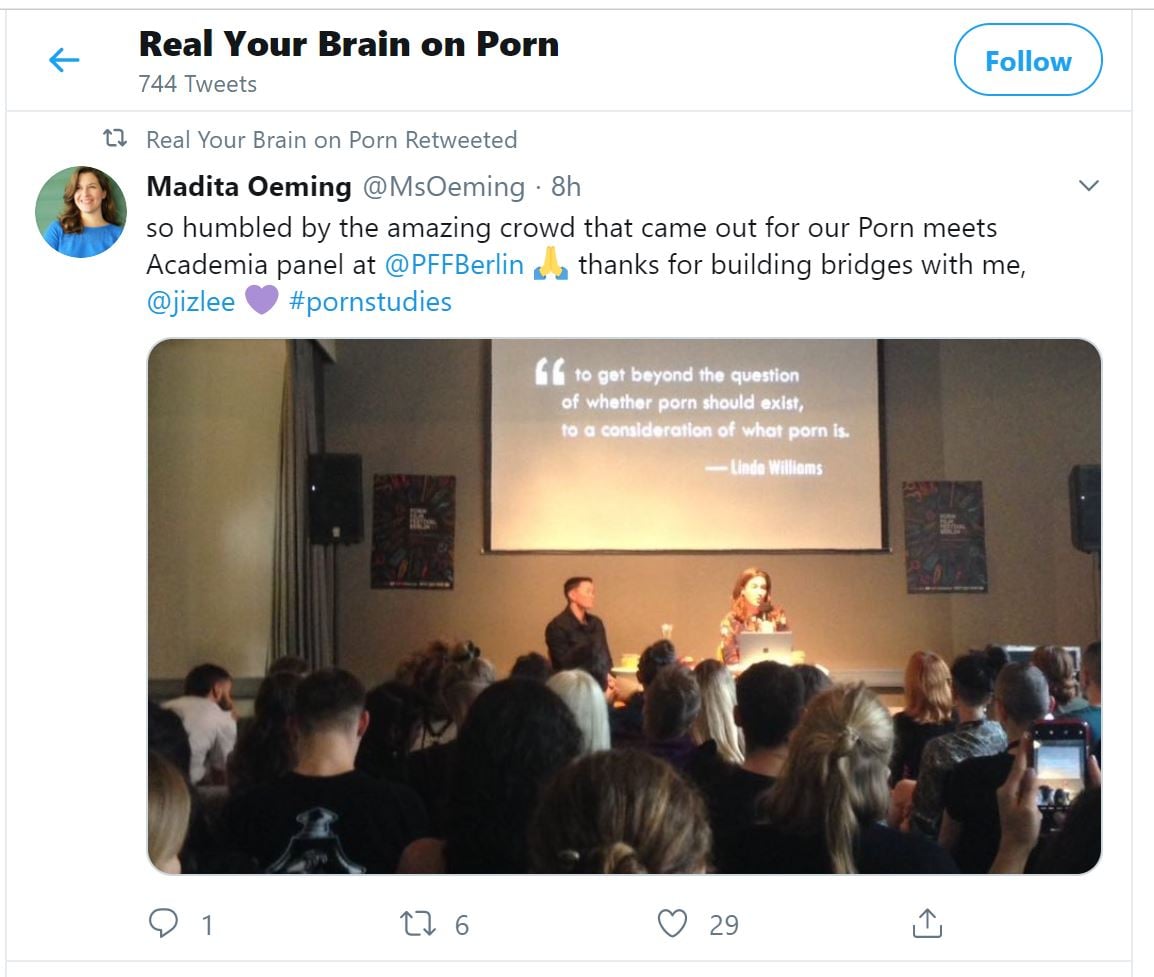Click the 6 retweets count
This screenshot has height=977, width=1154.
tap(461, 925)
